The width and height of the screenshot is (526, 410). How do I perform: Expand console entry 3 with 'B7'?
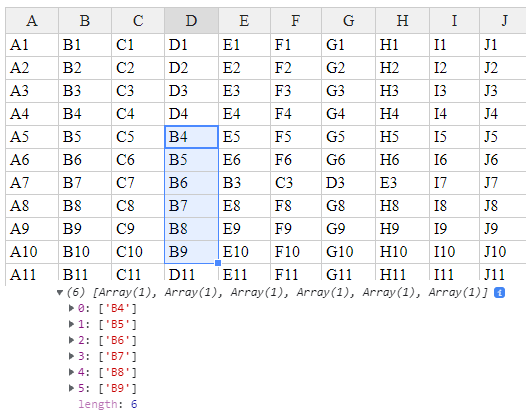pyautogui.click(x=71, y=356)
